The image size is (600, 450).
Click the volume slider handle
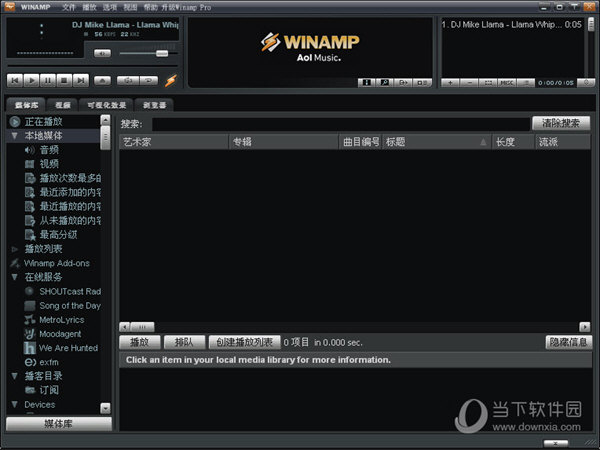[162, 53]
